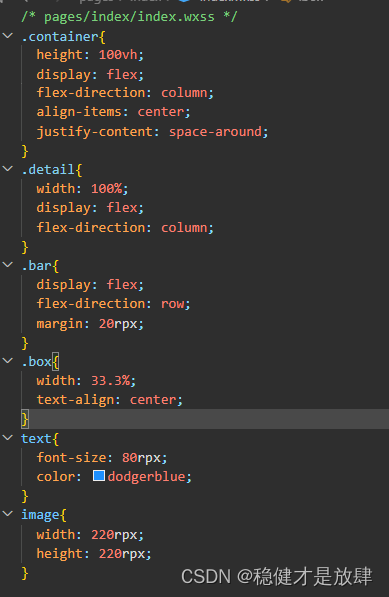
Task: Click the justify-content: space-around line
Action: coord(152,132)
